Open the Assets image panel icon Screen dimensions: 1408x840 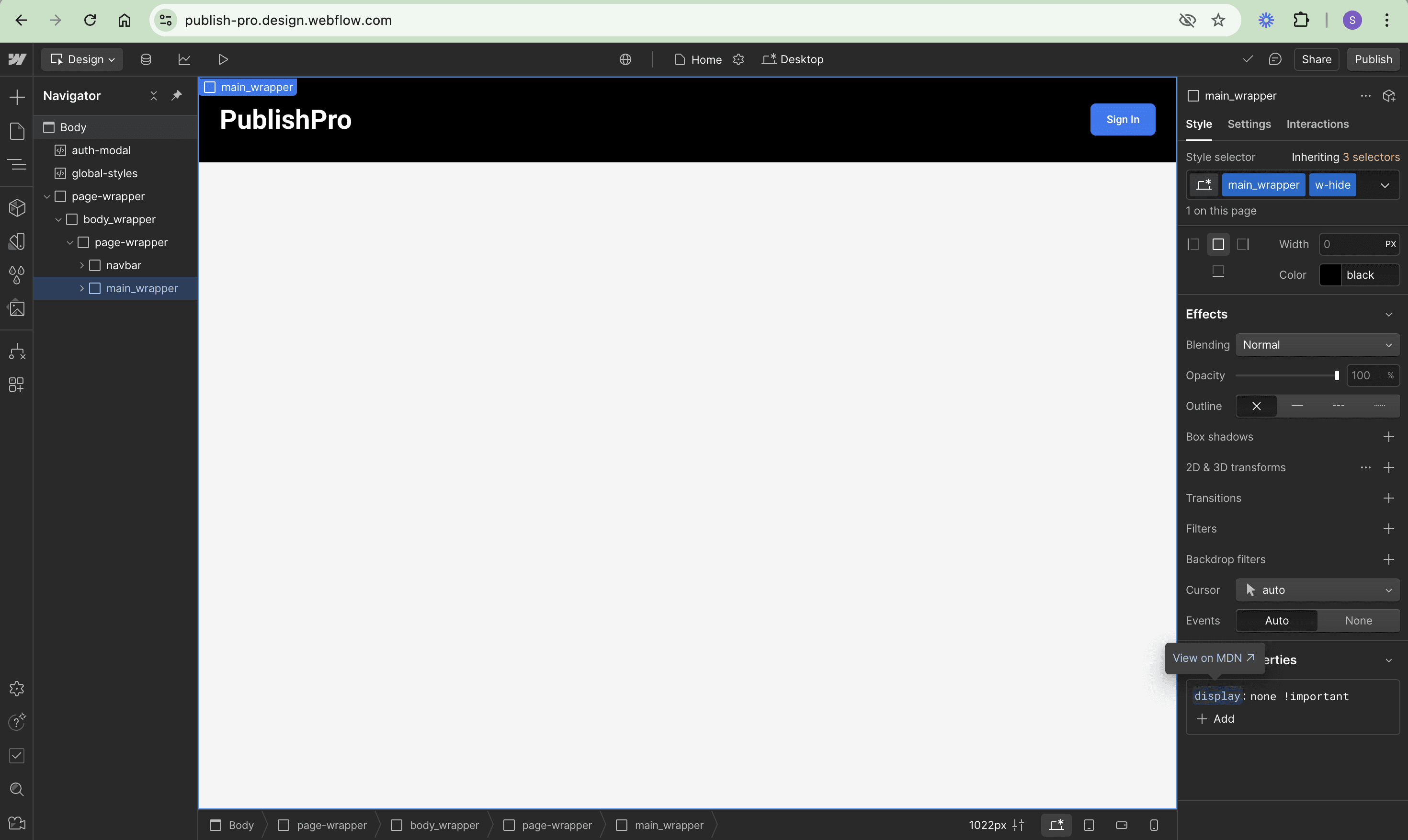coord(17,309)
